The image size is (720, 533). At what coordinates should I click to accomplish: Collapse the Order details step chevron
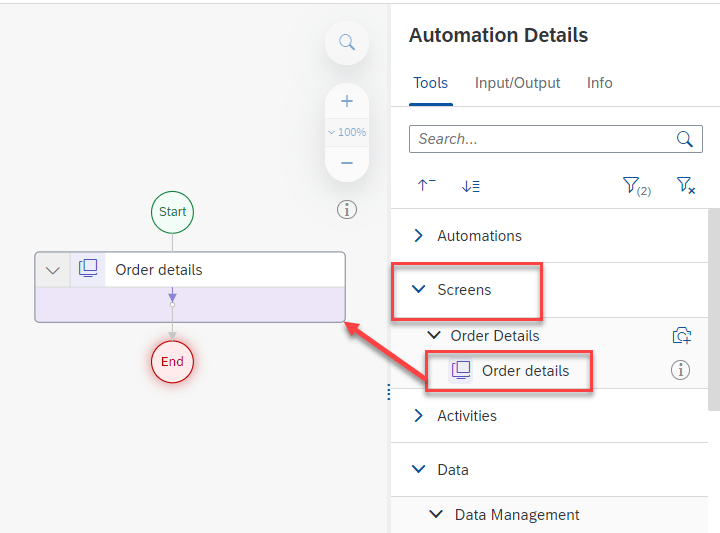[x=53, y=270]
